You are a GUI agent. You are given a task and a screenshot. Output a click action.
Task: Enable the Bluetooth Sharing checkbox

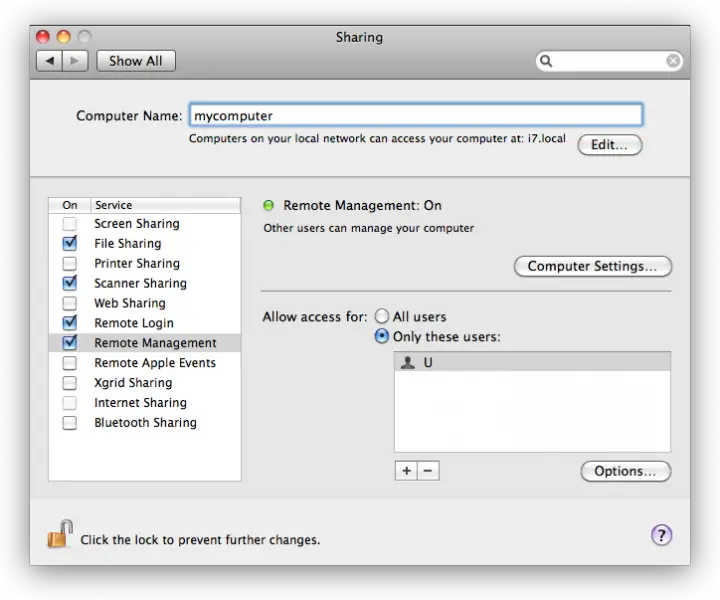[70, 422]
